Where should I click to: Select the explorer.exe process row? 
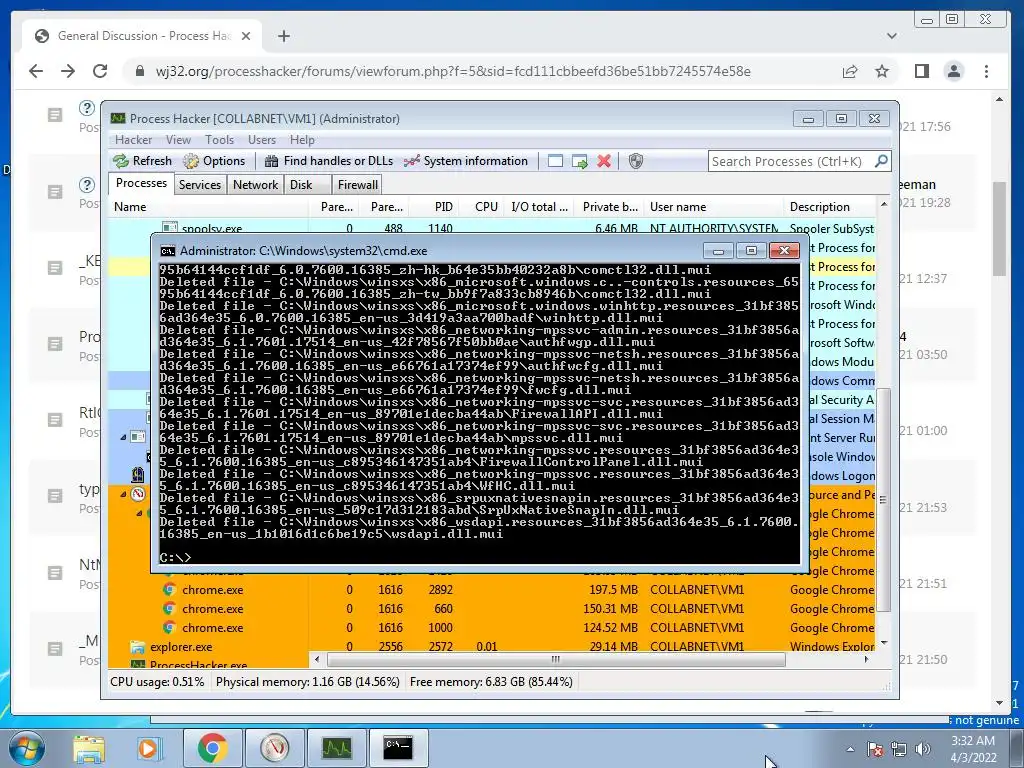(x=491, y=647)
